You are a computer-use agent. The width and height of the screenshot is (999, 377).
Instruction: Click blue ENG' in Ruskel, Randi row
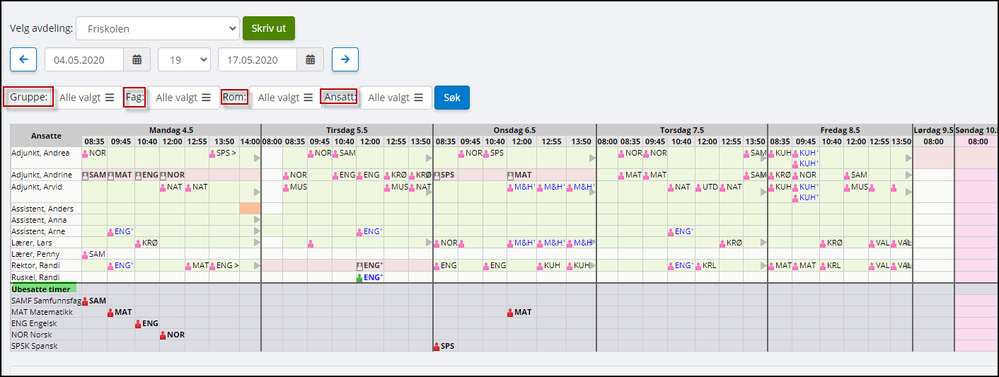tap(373, 278)
